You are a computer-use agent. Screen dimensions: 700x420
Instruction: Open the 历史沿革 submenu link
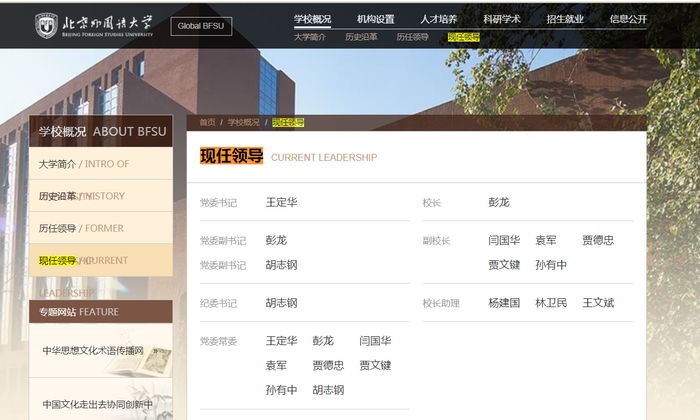pos(361,37)
